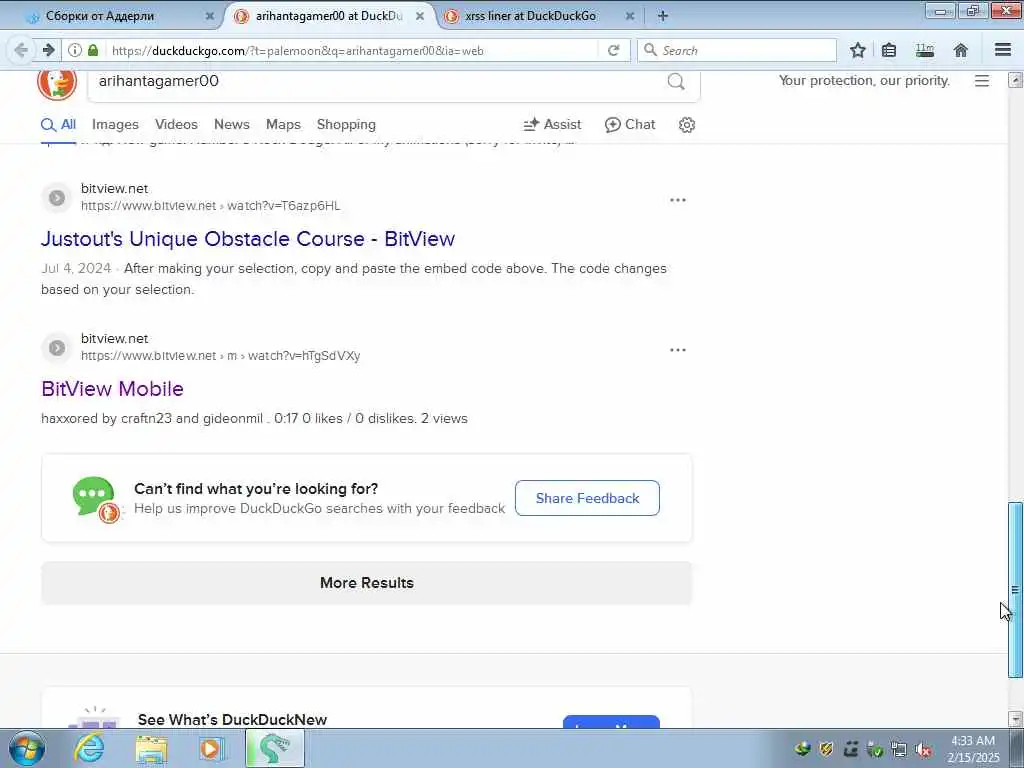Open options for the BitView Mobile result
This screenshot has width=1024, height=768.
(x=678, y=350)
